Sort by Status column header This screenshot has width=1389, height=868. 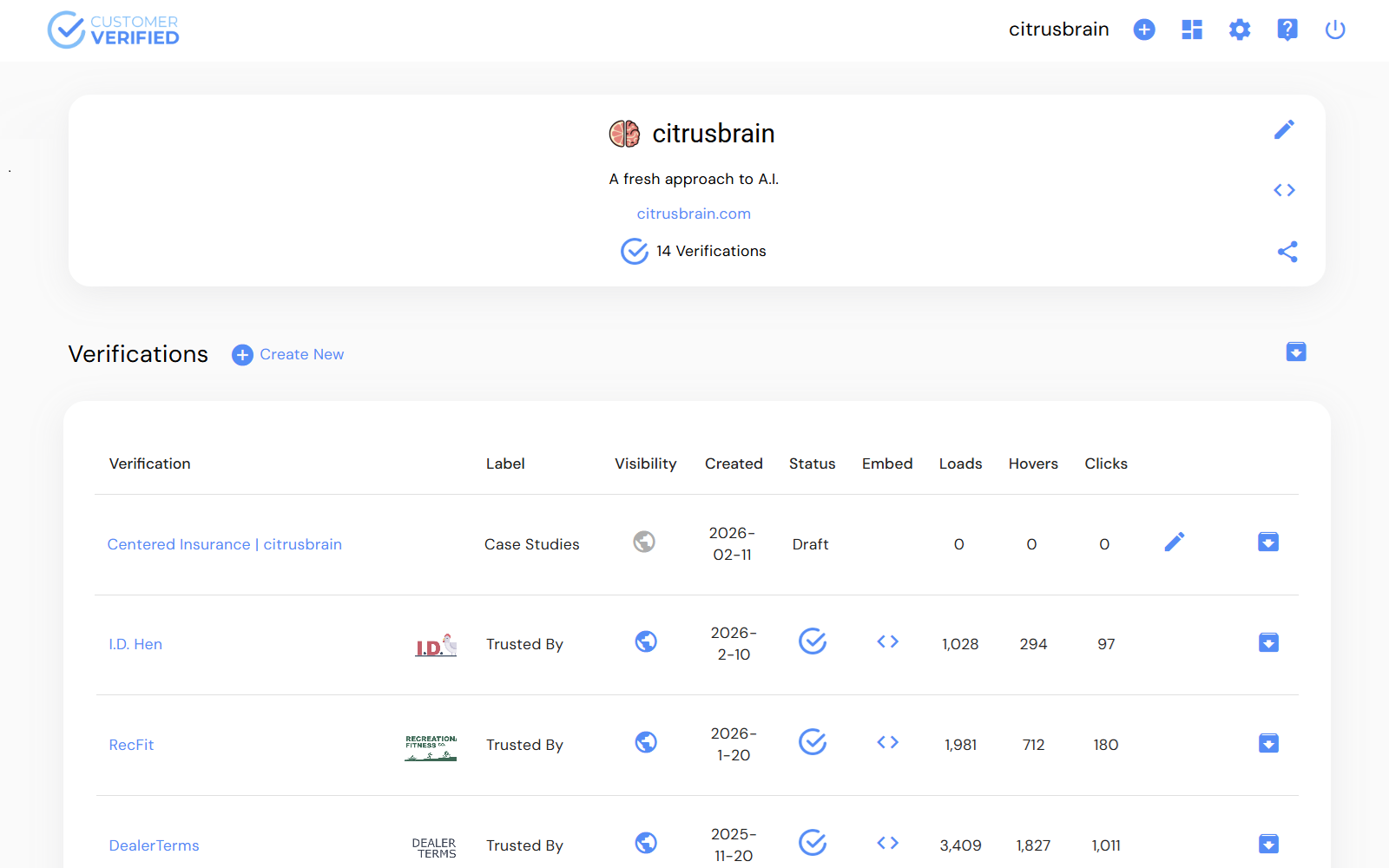(x=813, y=464)
